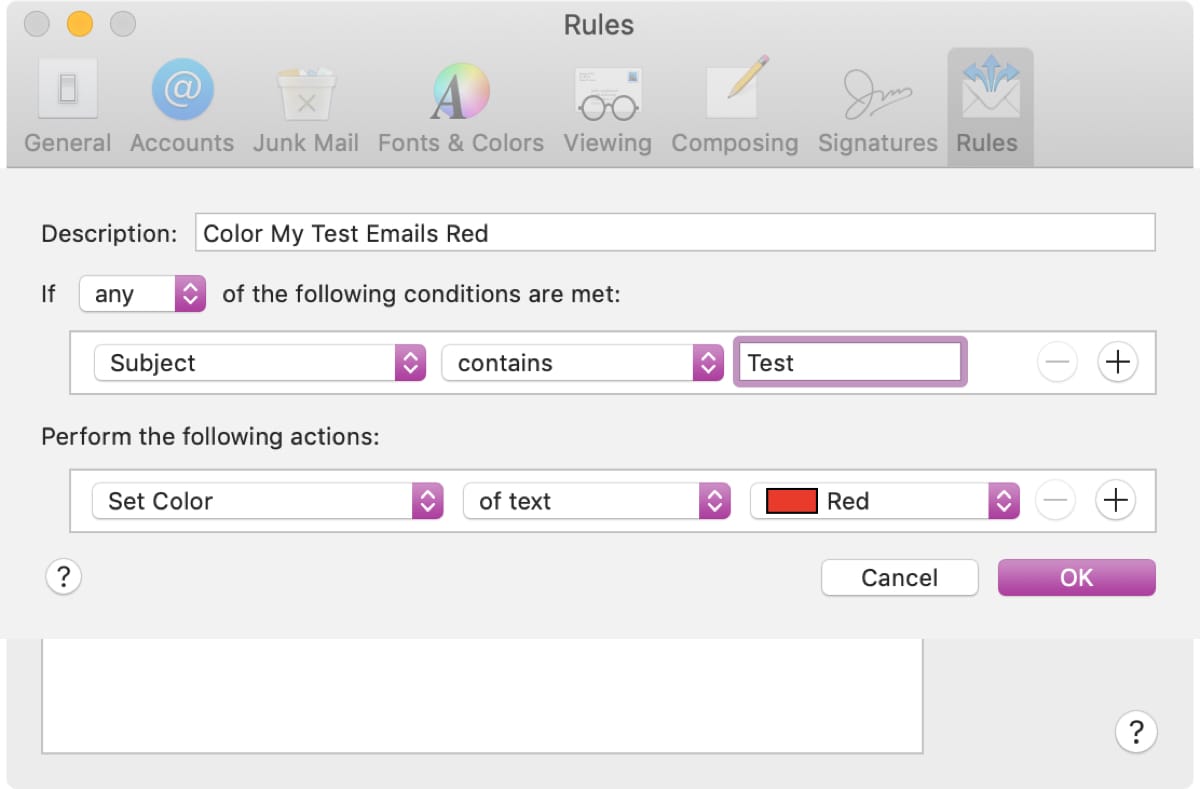Open the Set Color action dropdown
Viewport: 1200px width, 789px height.
(267, 500)
